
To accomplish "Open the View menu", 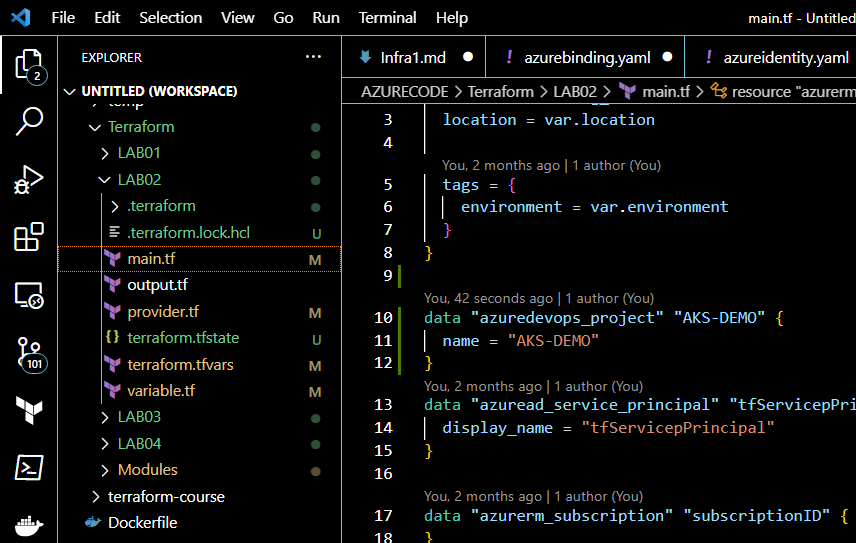I will 237,17.
